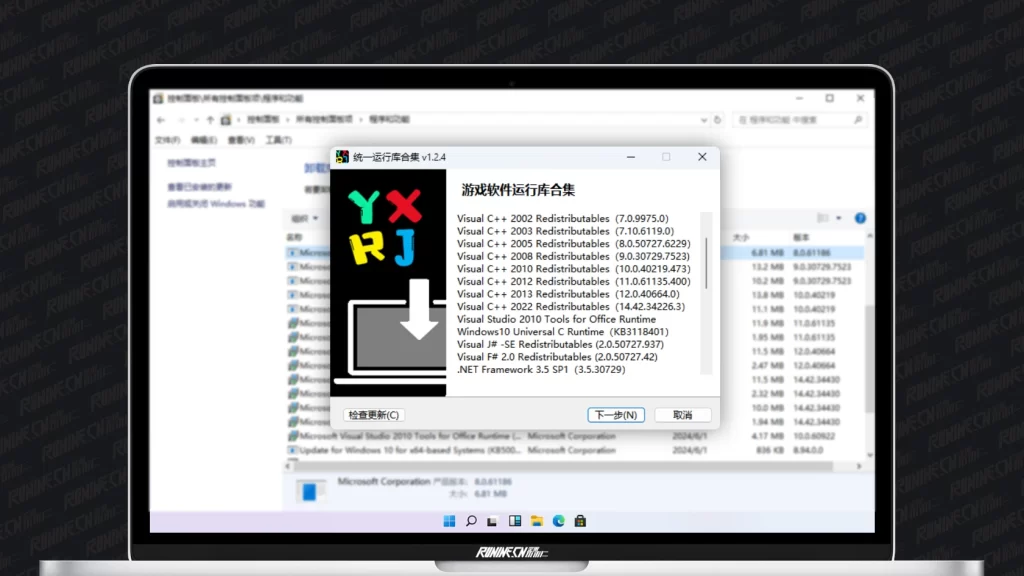
Task: Open Microsoft Store from the taskbar
Action: [580, 521]
